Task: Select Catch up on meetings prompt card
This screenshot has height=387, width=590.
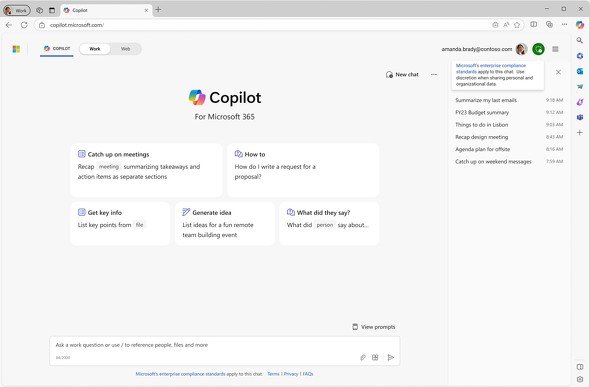Action: pos(146,170)
